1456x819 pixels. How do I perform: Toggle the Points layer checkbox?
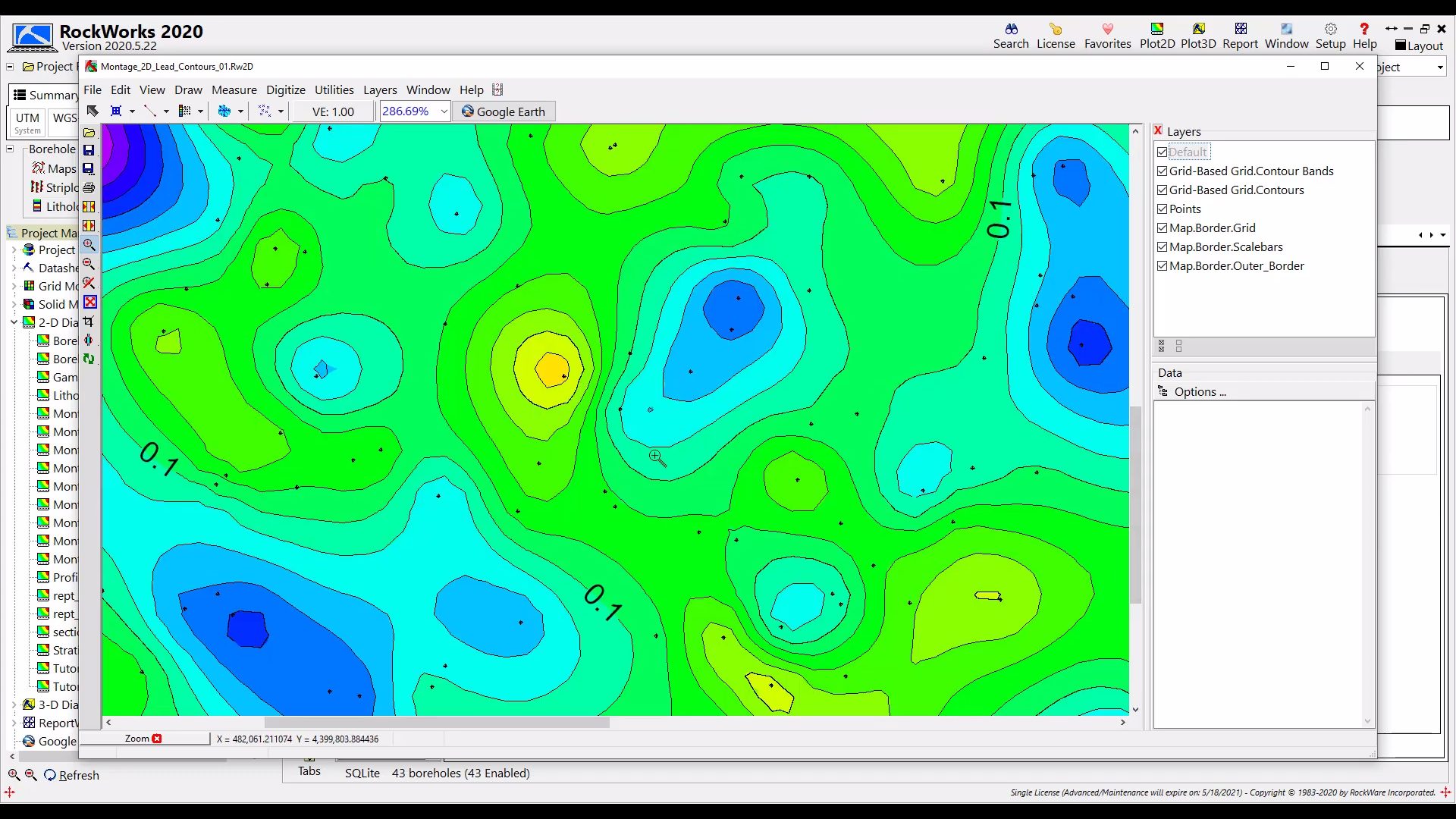tap(1162, 209)
